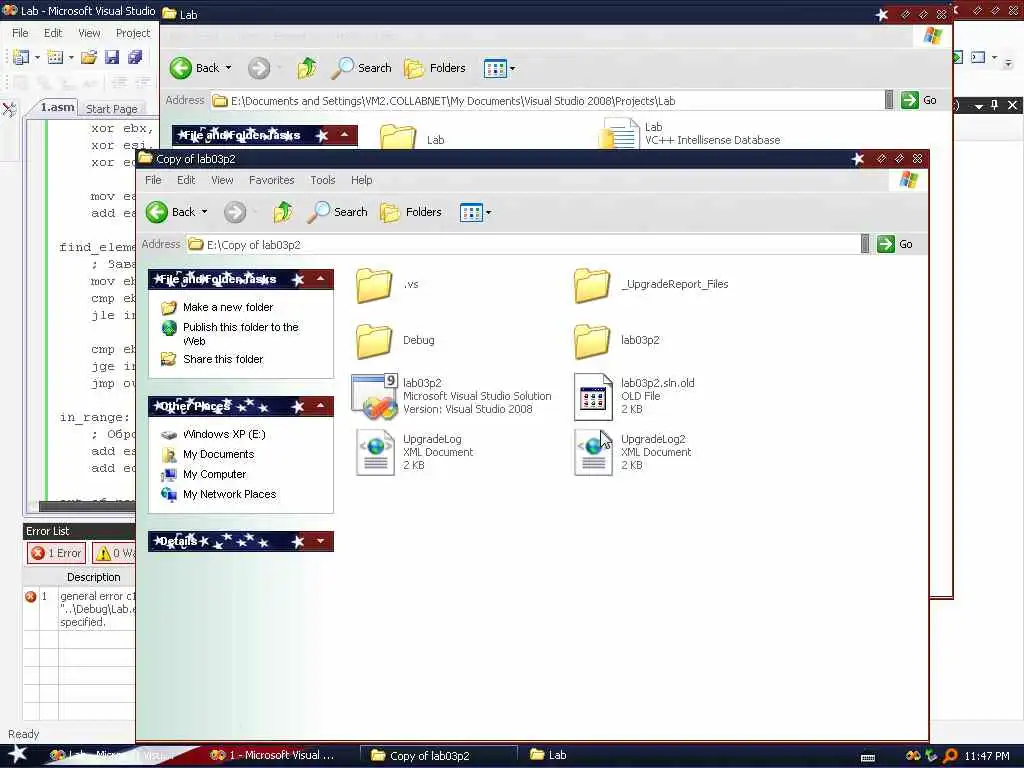Go up one folder in Lab window
The height and width of the screenshot is (768, 1024).
click(307, 68)
